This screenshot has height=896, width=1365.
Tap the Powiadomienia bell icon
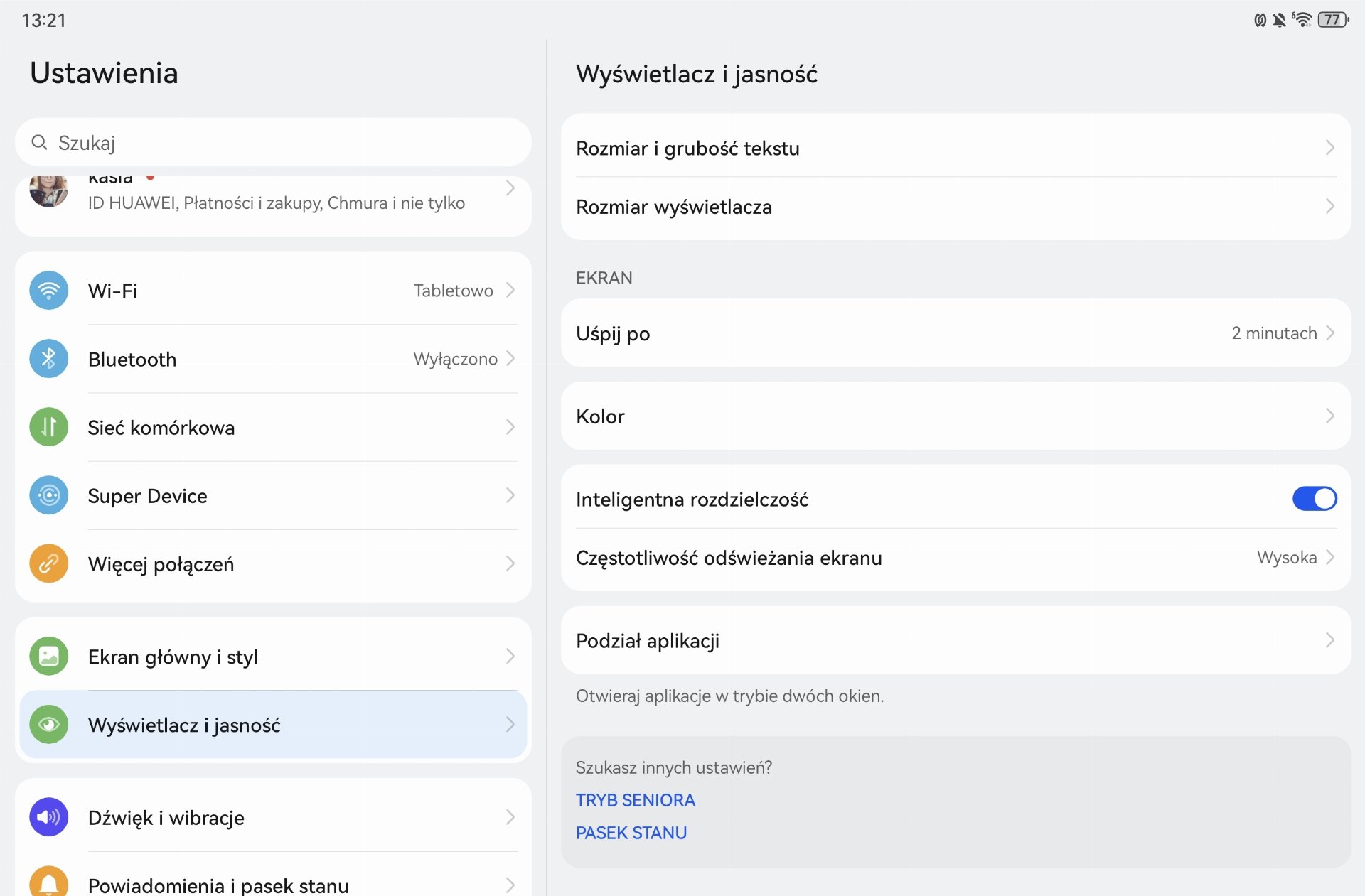[48, 882]
